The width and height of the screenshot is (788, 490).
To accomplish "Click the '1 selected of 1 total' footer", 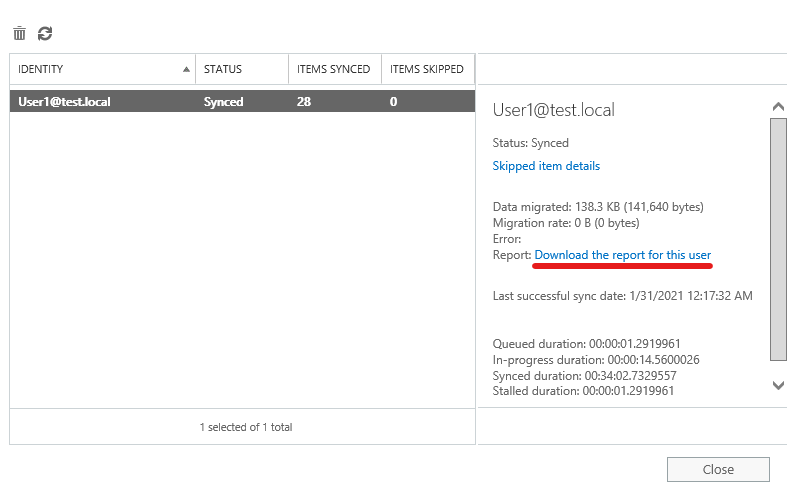I will coord(246,427).
